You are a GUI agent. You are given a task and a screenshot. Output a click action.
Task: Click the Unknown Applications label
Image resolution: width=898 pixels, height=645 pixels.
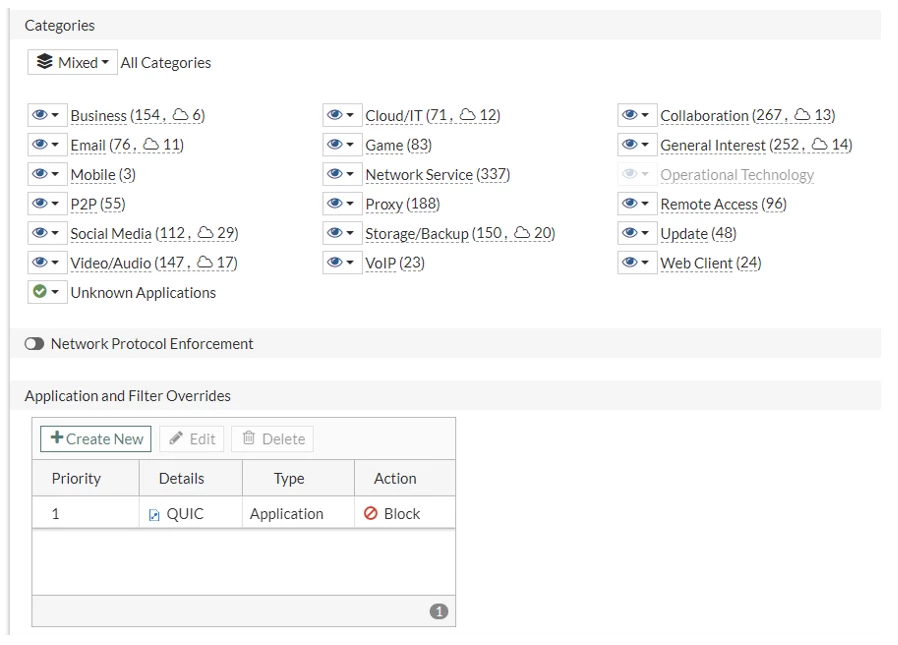(143, 293)
